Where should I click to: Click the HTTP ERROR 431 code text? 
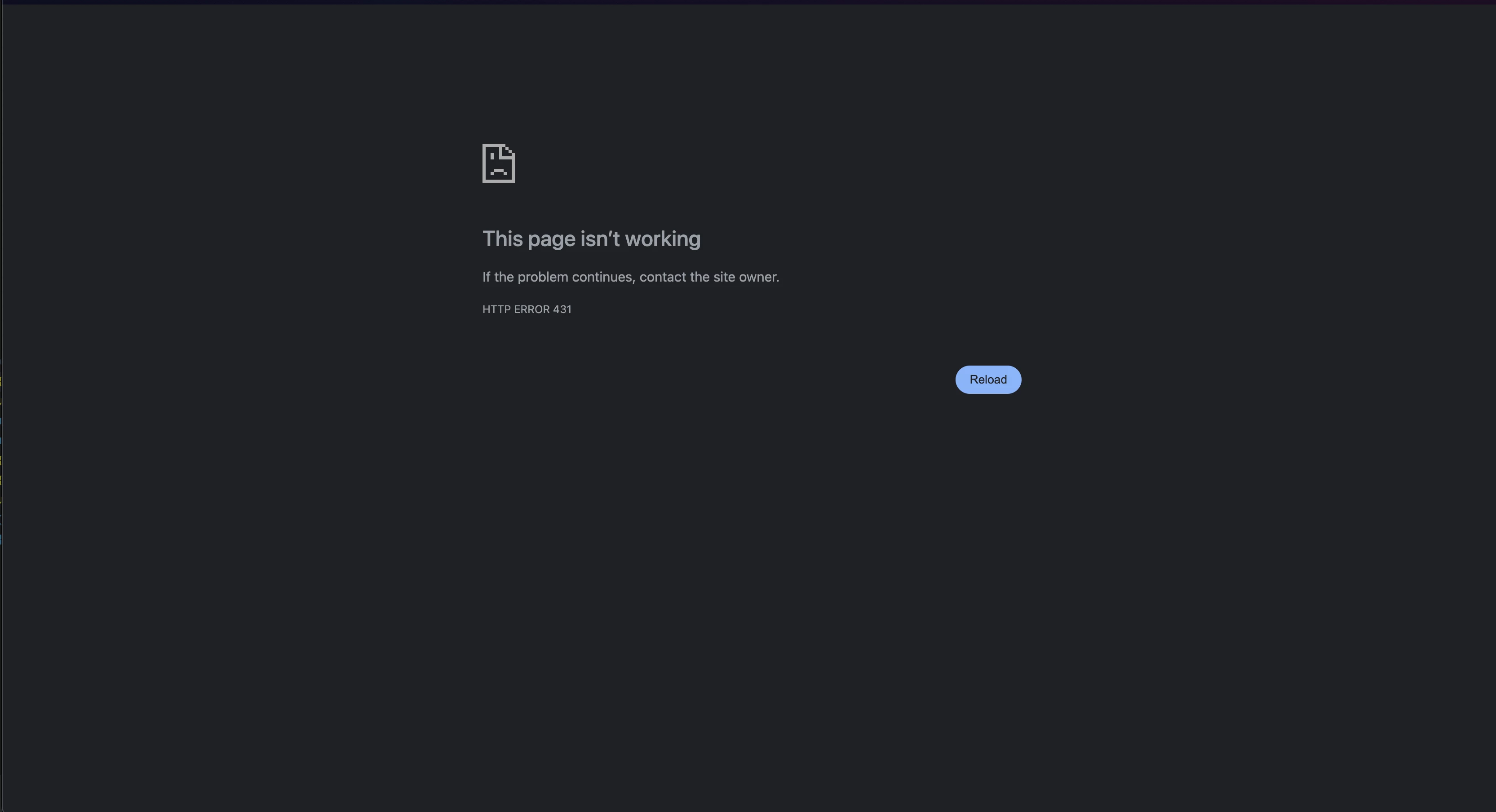[527, 309]
